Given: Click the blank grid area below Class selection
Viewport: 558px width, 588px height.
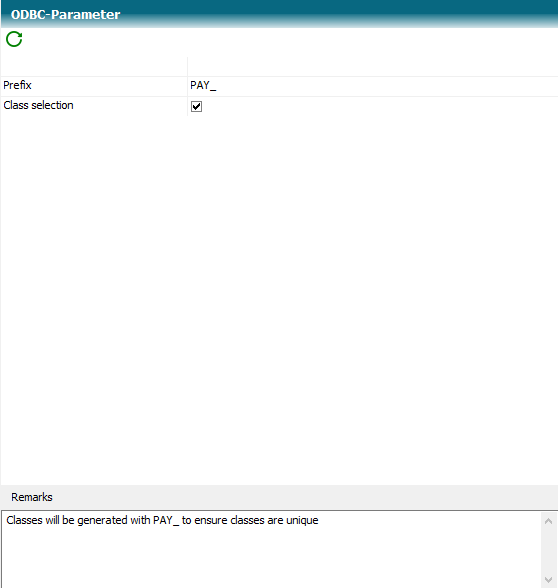Looking at the screenshot, I should click(279, 300).
